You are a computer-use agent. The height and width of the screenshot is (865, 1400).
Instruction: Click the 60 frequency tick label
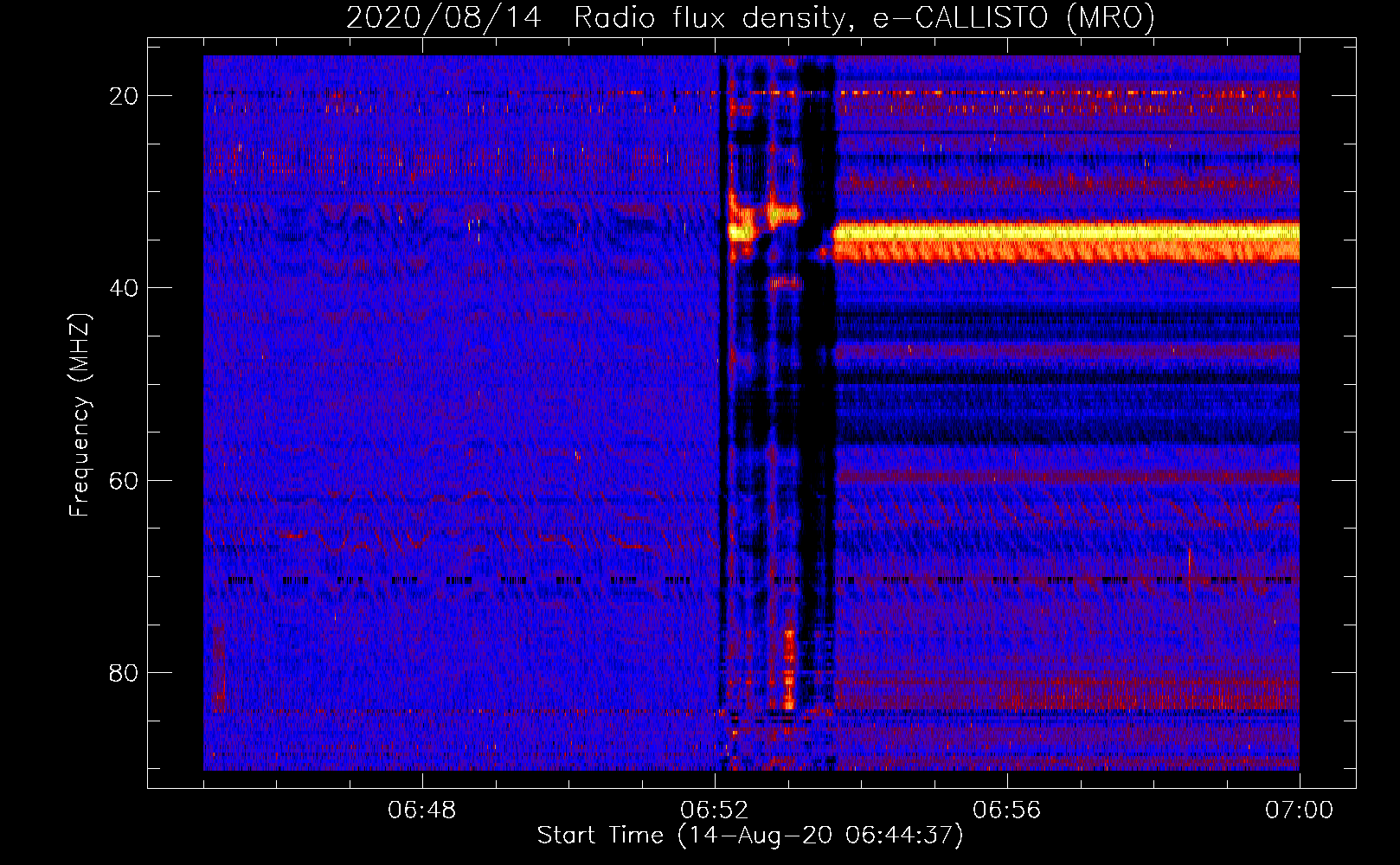coord(125,481)
